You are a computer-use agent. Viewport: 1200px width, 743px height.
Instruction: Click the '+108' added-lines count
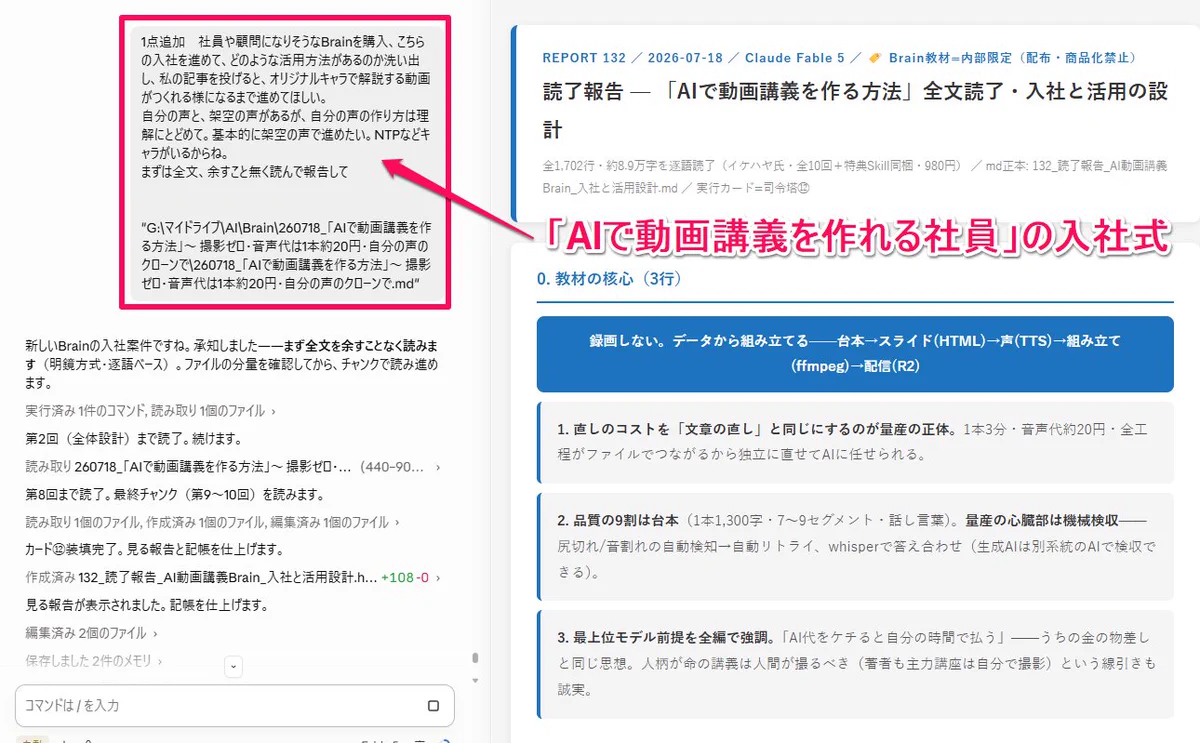pyautogui.click(x=397, y=578)
